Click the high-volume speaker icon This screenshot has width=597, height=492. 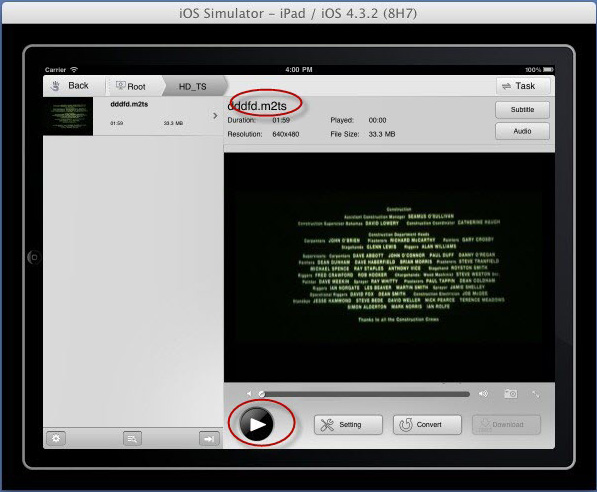(483, 394)
